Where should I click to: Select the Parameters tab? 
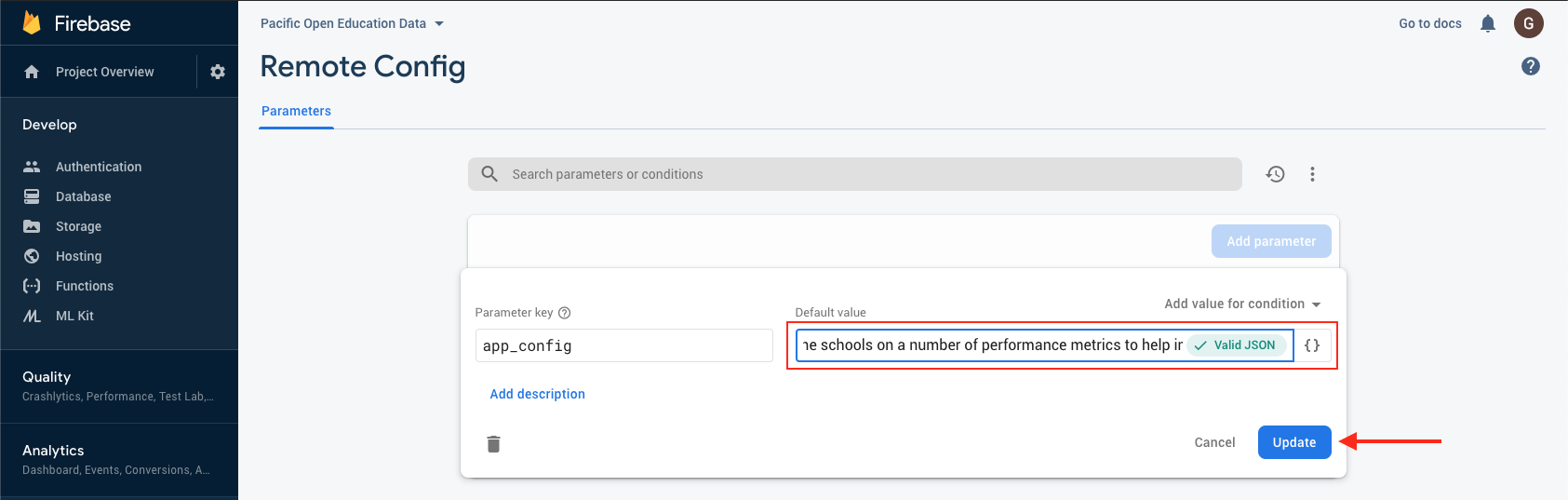(x=296, y=111)
